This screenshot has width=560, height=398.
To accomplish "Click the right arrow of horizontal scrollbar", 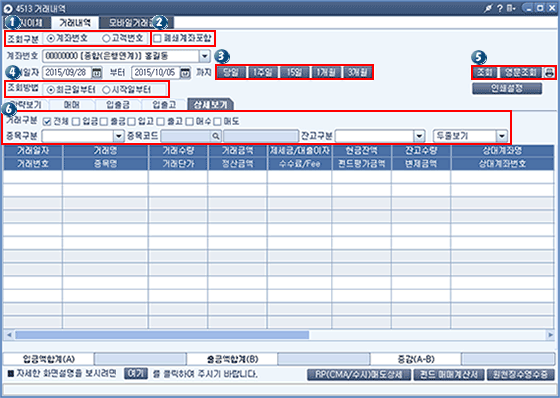I will click(550, 335).
